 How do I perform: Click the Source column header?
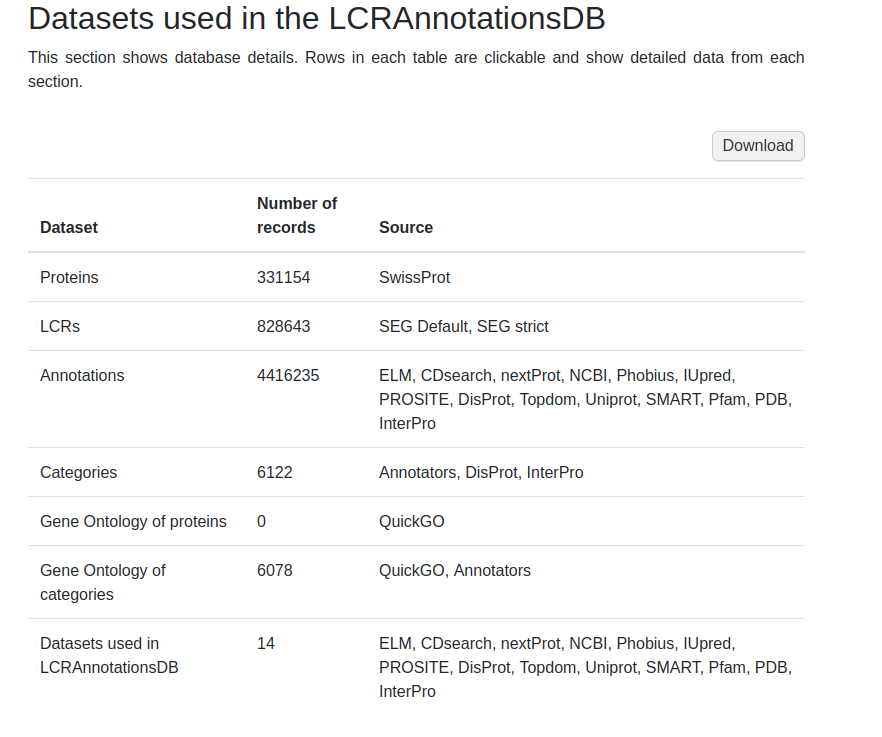(x=406, y=227)
